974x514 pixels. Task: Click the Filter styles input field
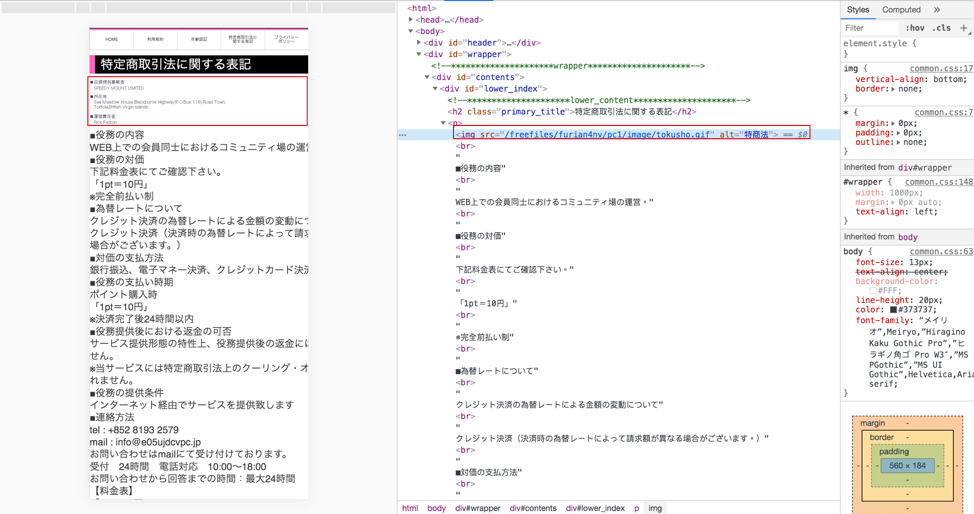[x=868, y=28]
